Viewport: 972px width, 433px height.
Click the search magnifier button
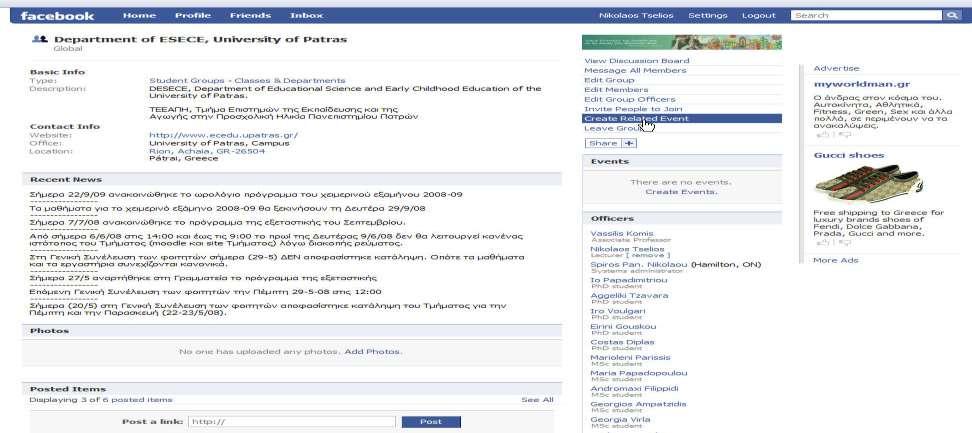click(952, 15)
